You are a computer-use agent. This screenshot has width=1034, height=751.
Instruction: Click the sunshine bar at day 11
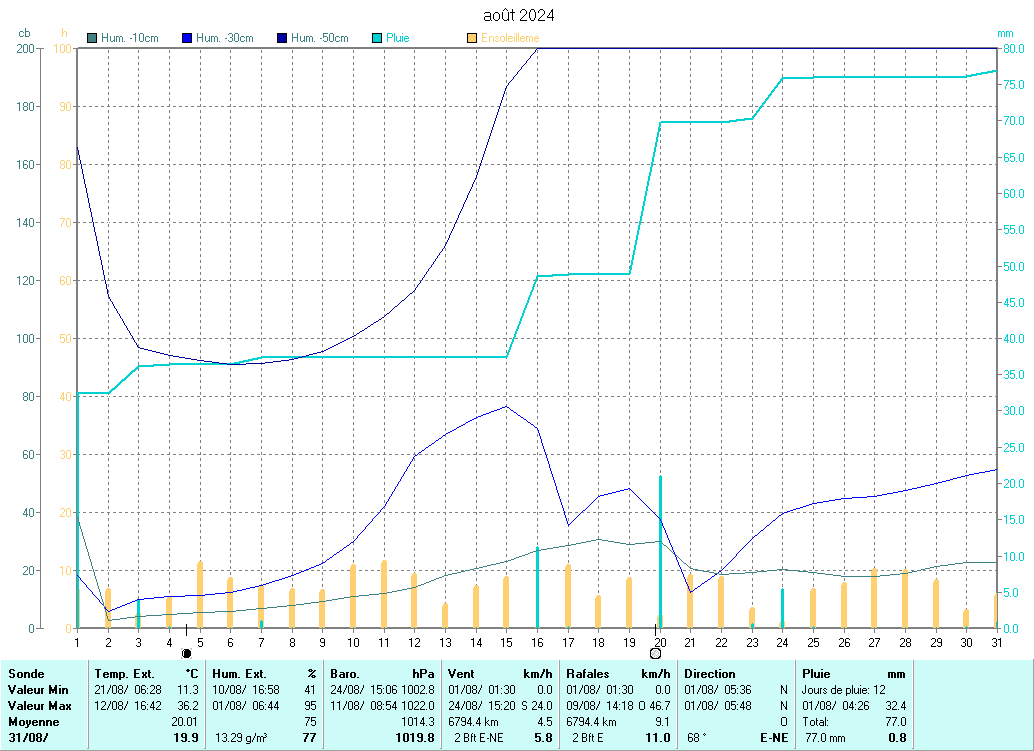point(384,594)
